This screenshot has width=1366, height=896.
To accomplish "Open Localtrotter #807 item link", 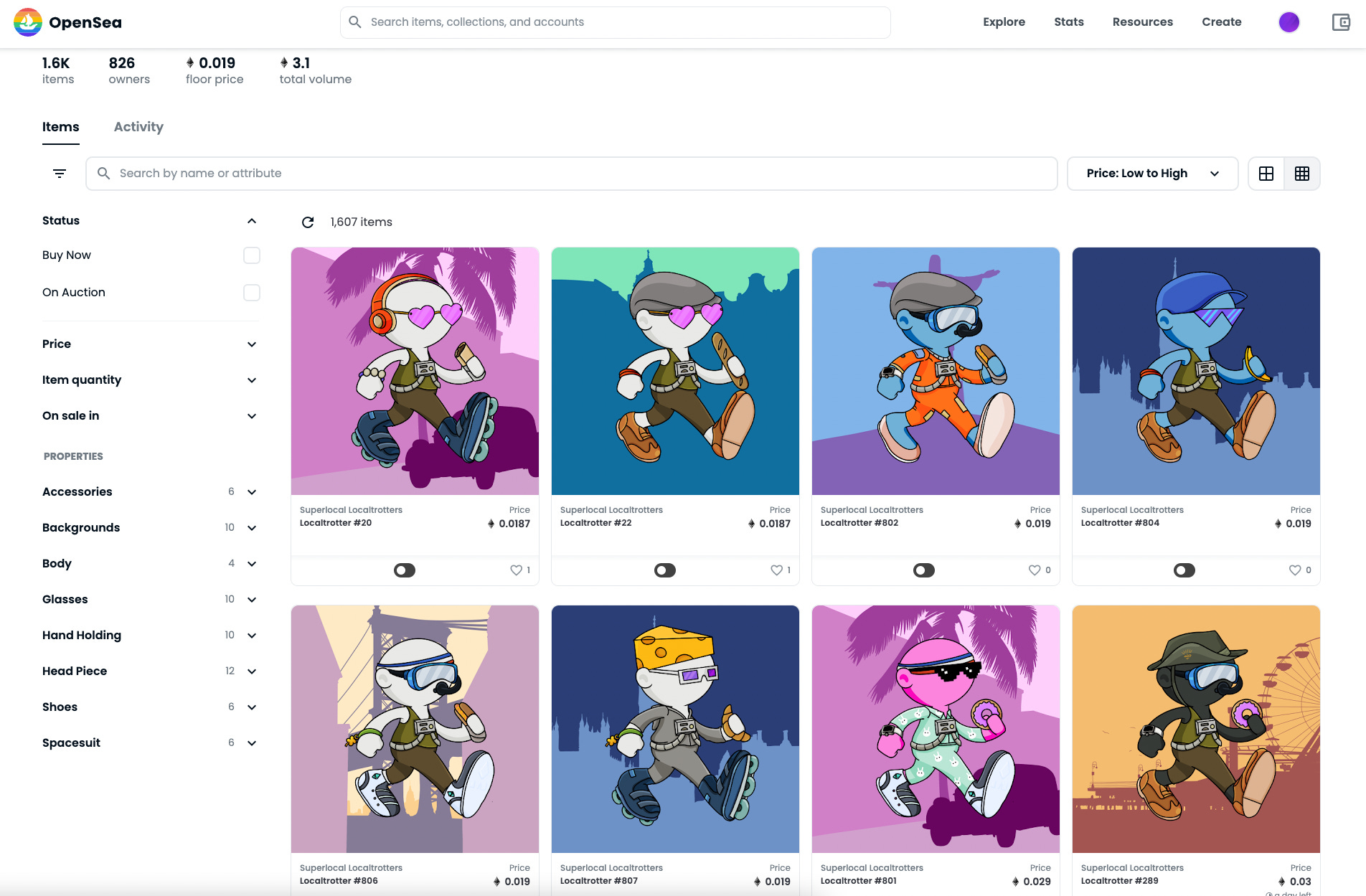I will click(x=599, y=881).
